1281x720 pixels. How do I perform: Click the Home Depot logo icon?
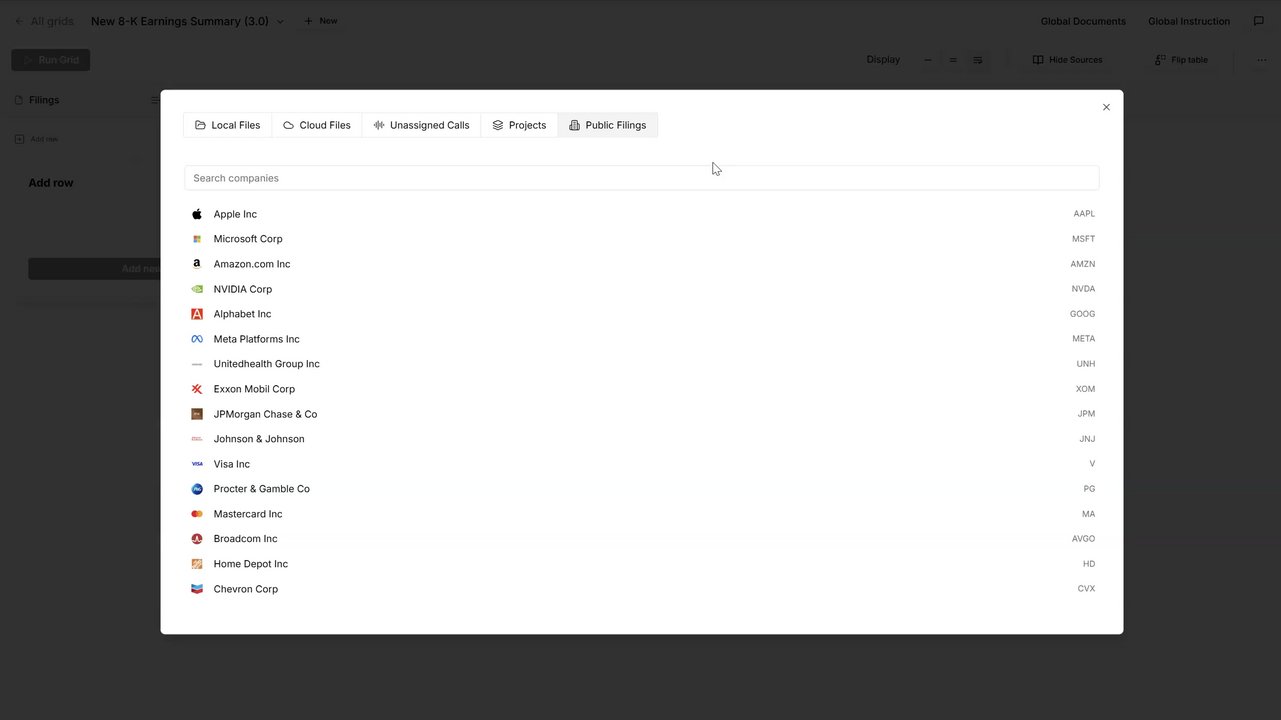pos(197,564)
